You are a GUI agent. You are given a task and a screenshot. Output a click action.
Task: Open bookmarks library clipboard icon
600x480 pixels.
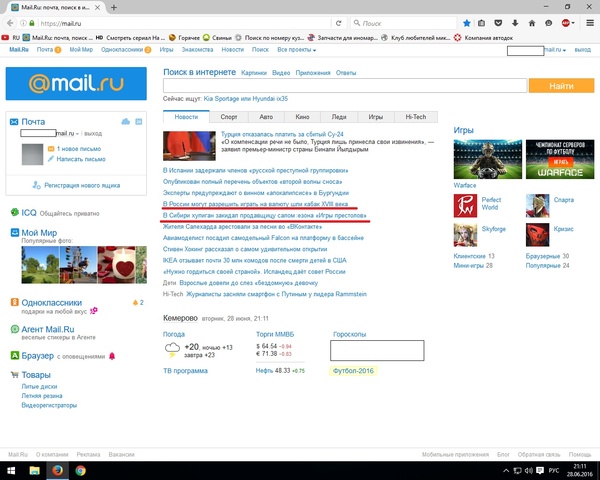pos(481,23)
